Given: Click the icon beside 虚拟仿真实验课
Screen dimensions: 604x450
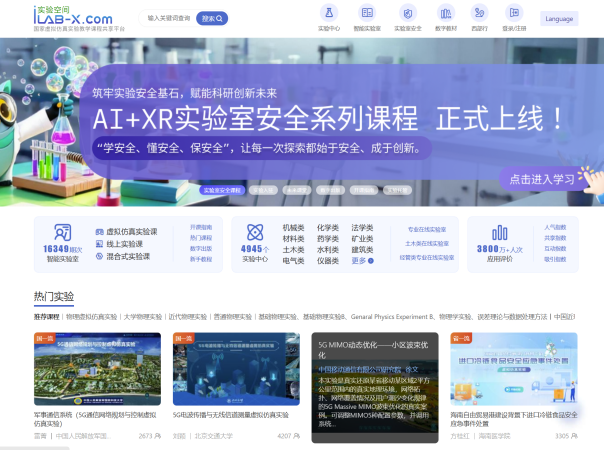Looking at the screenshot, I should point(99,232).
